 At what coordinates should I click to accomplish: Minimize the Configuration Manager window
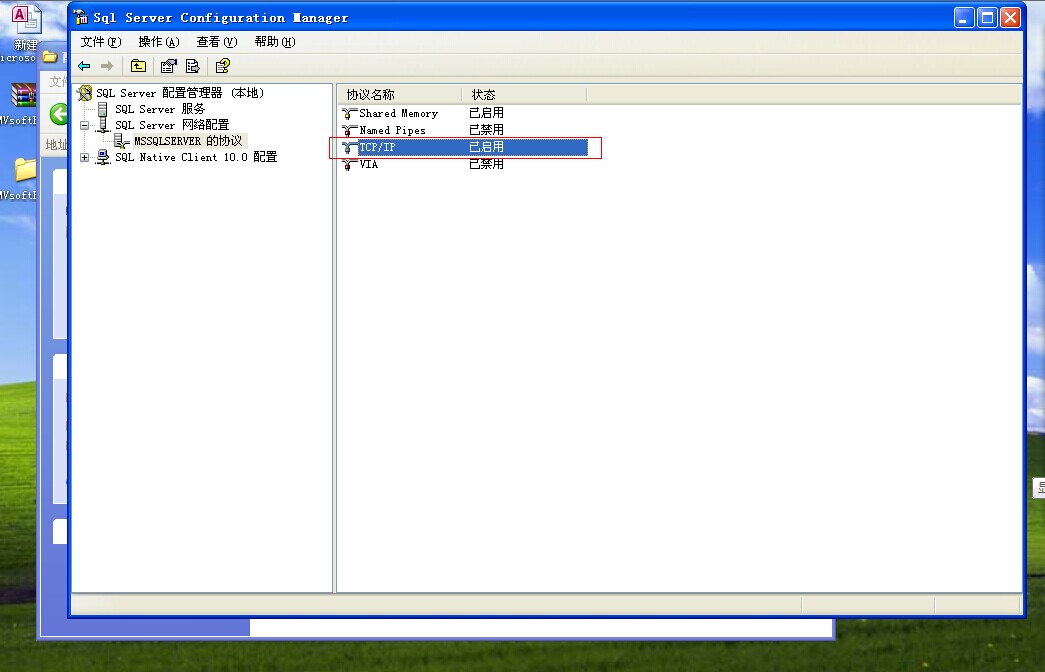point(964,17)
